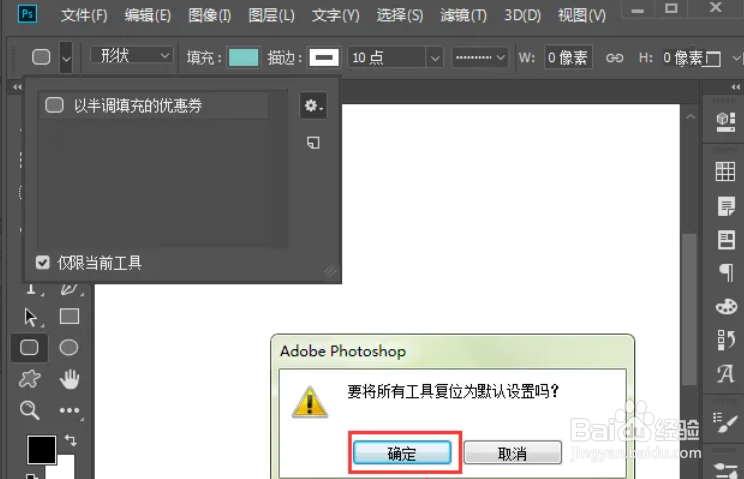Select the Custom Shape tool
Viewport: 744px width, 479px height.
pos(29,379)
